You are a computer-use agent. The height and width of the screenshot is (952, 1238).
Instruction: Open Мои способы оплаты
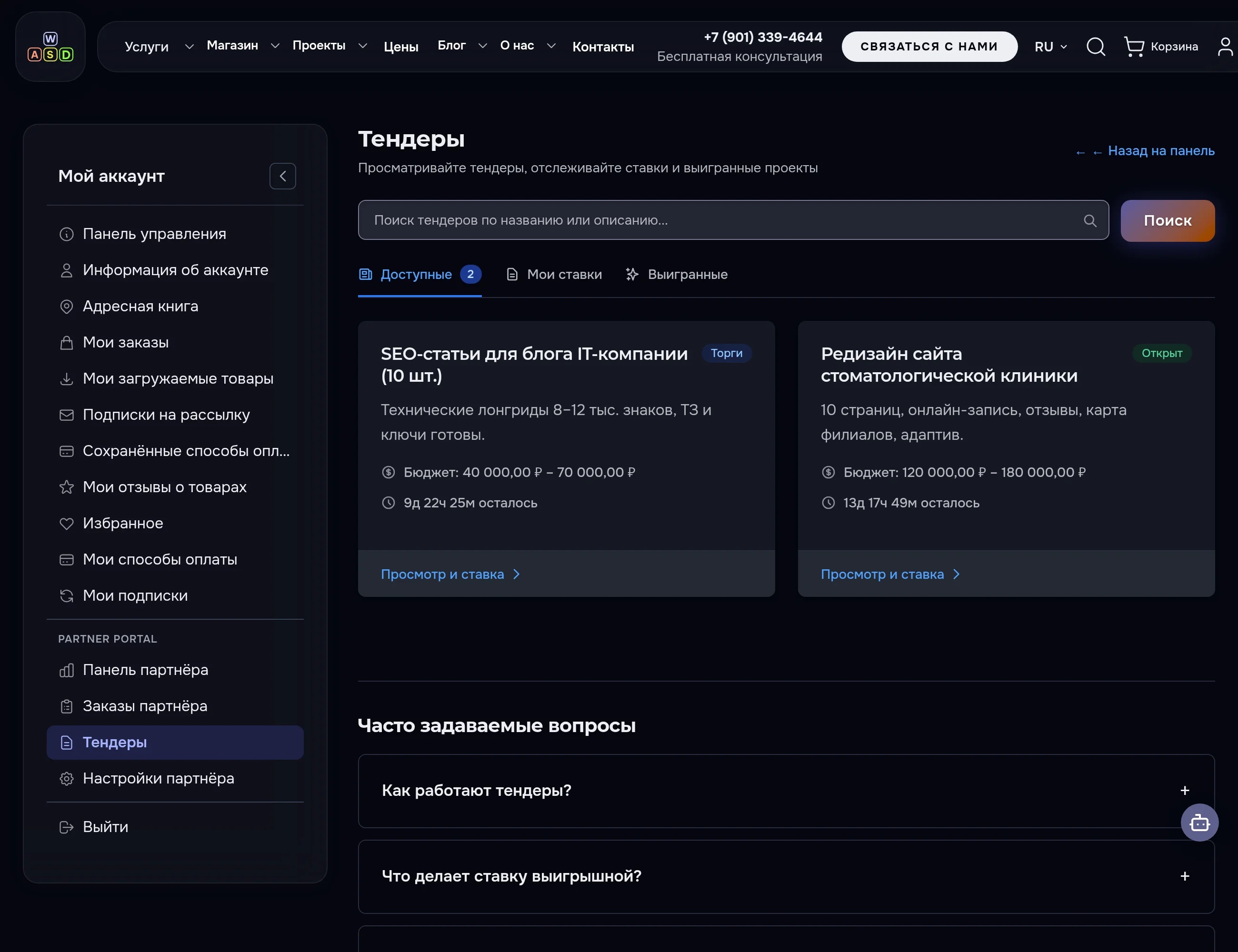[x=175, y=560]
